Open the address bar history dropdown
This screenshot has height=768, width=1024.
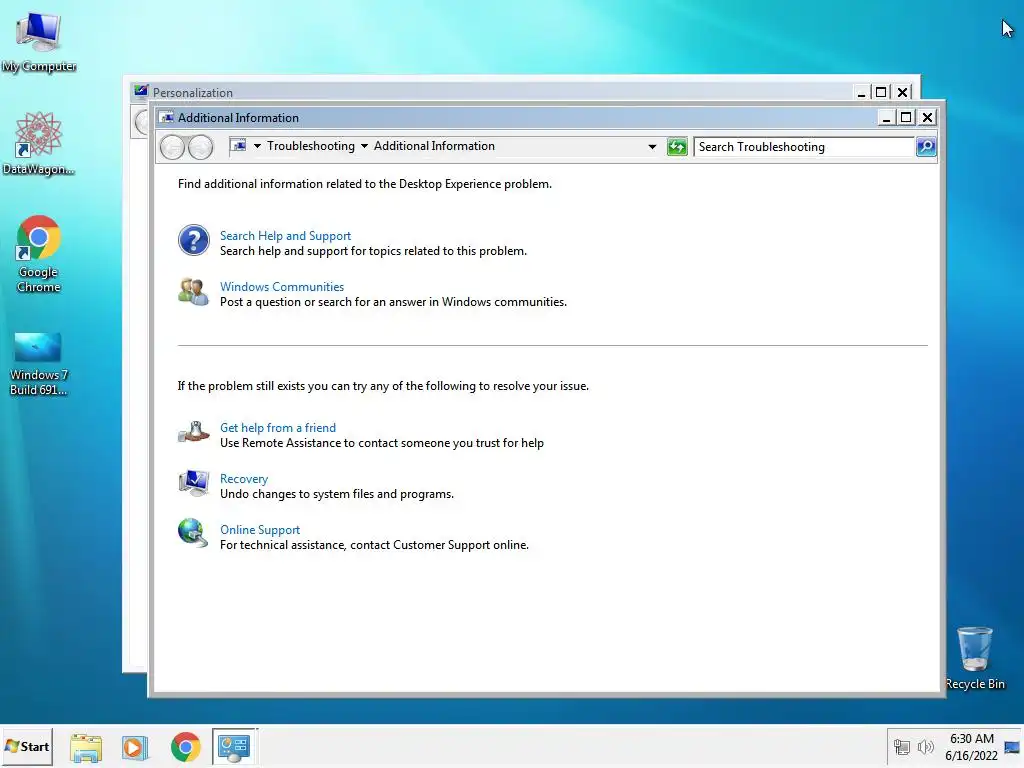pyautogui.click(x=652, y=147)
